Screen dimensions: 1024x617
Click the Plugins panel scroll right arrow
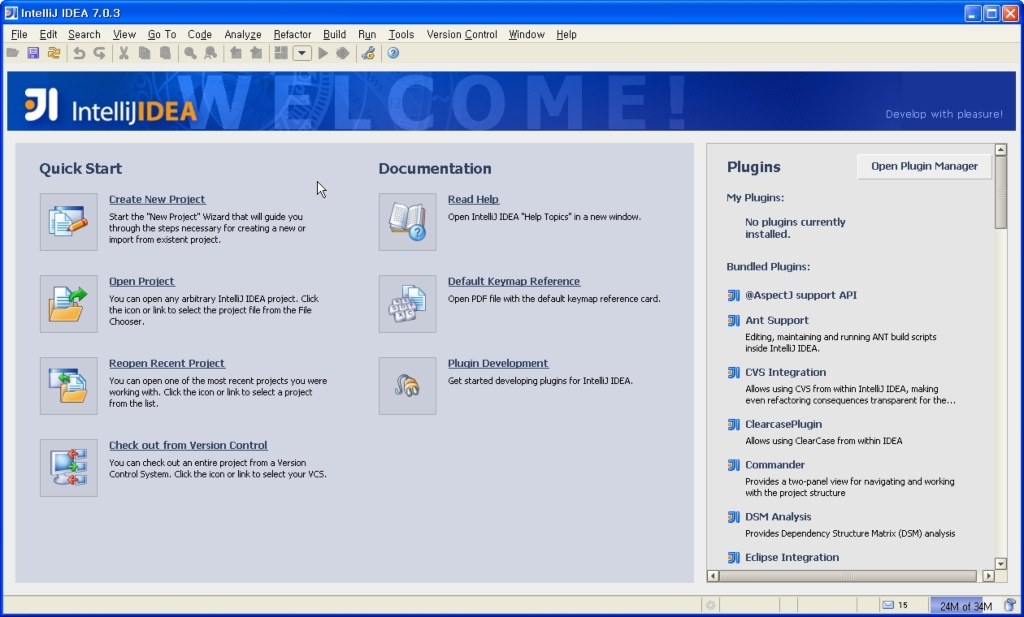coord(988,576)
